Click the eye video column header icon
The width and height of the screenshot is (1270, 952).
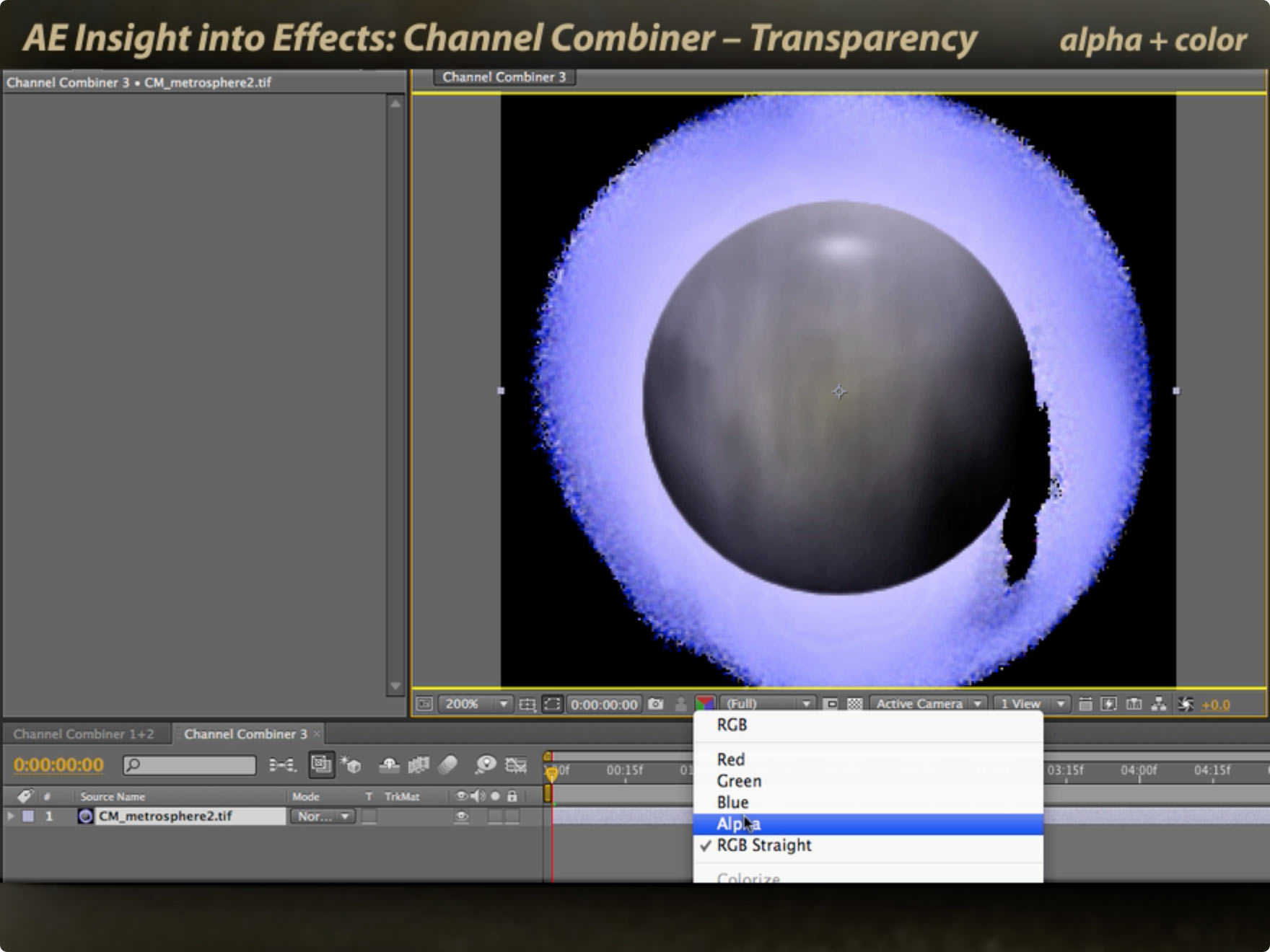coord(462,796)
